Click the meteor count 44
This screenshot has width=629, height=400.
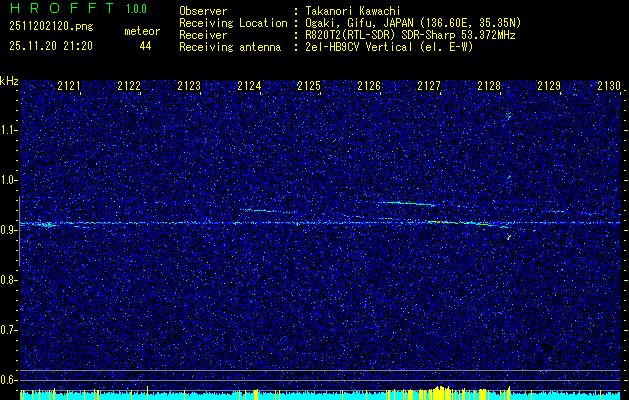coord(145,46)
